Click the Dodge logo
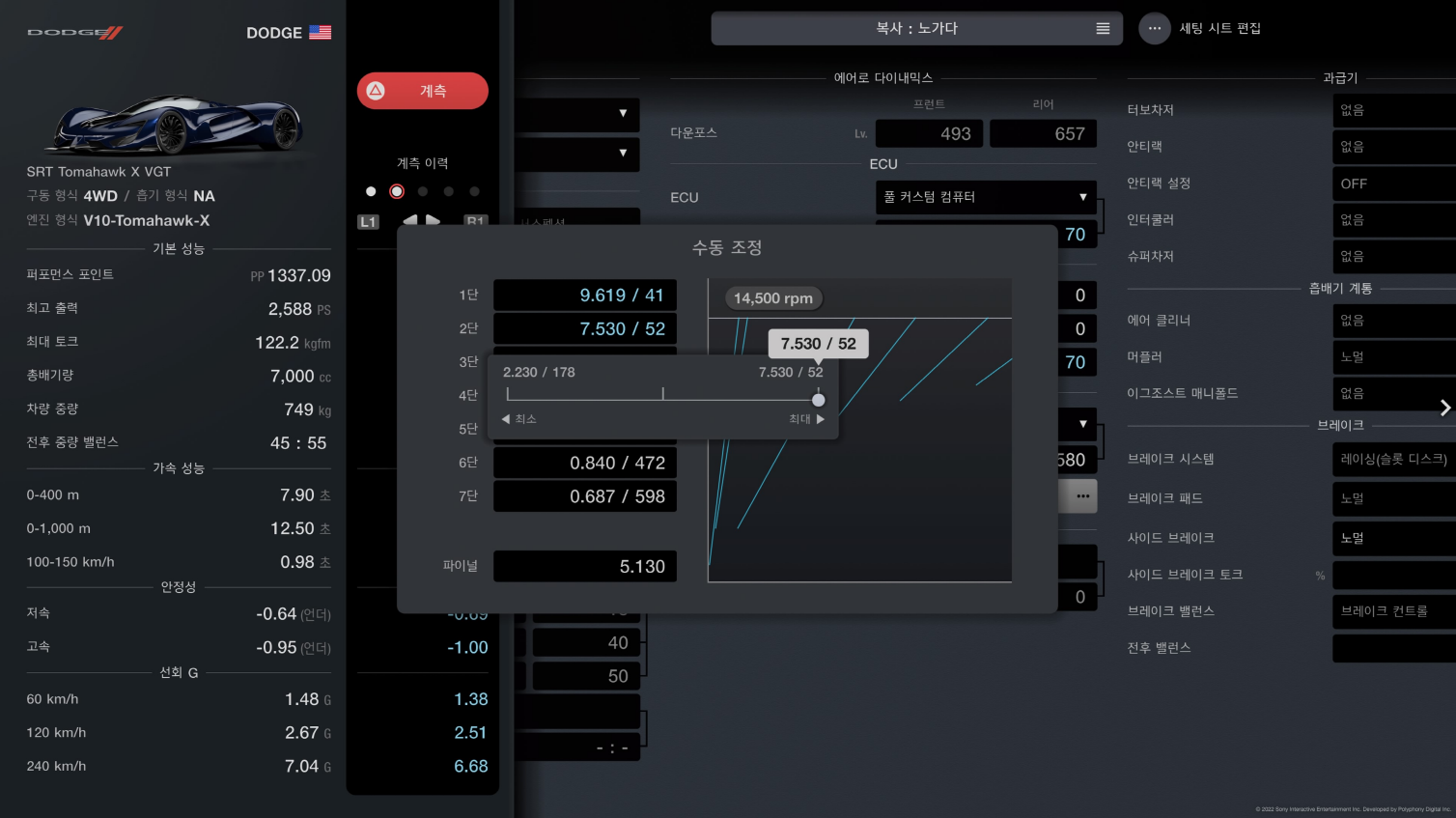Image resolution: width=1456 pixels, height=818 pixels. click(x=74, y=33)
